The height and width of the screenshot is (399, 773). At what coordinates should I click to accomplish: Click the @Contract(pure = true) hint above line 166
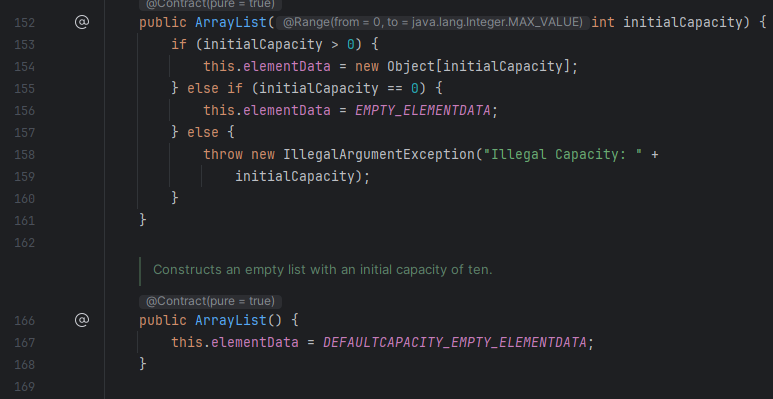pyautogui.click(x=211, y=301)
